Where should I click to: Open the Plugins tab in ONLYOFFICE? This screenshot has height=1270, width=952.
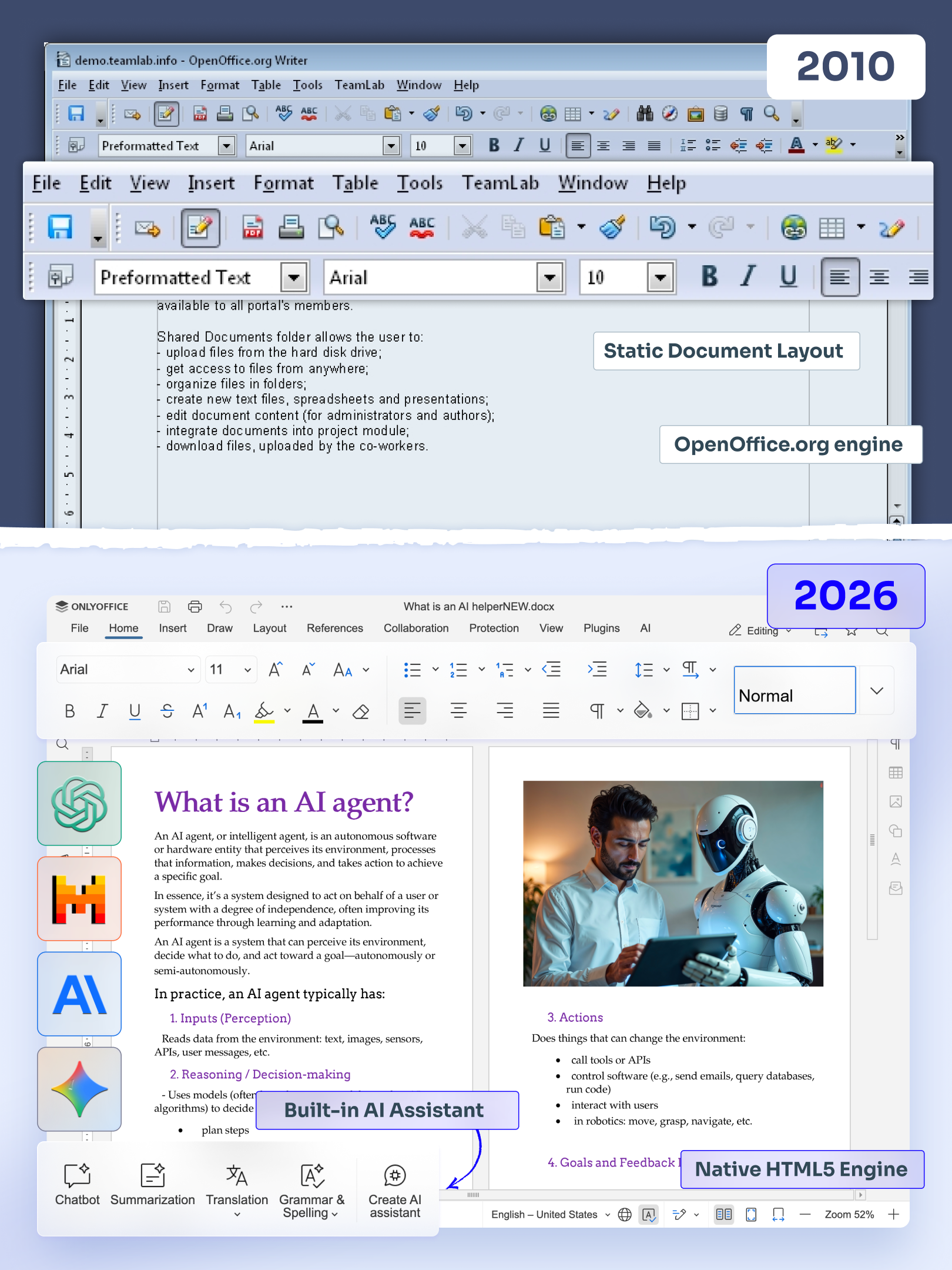tap(601, 628)
